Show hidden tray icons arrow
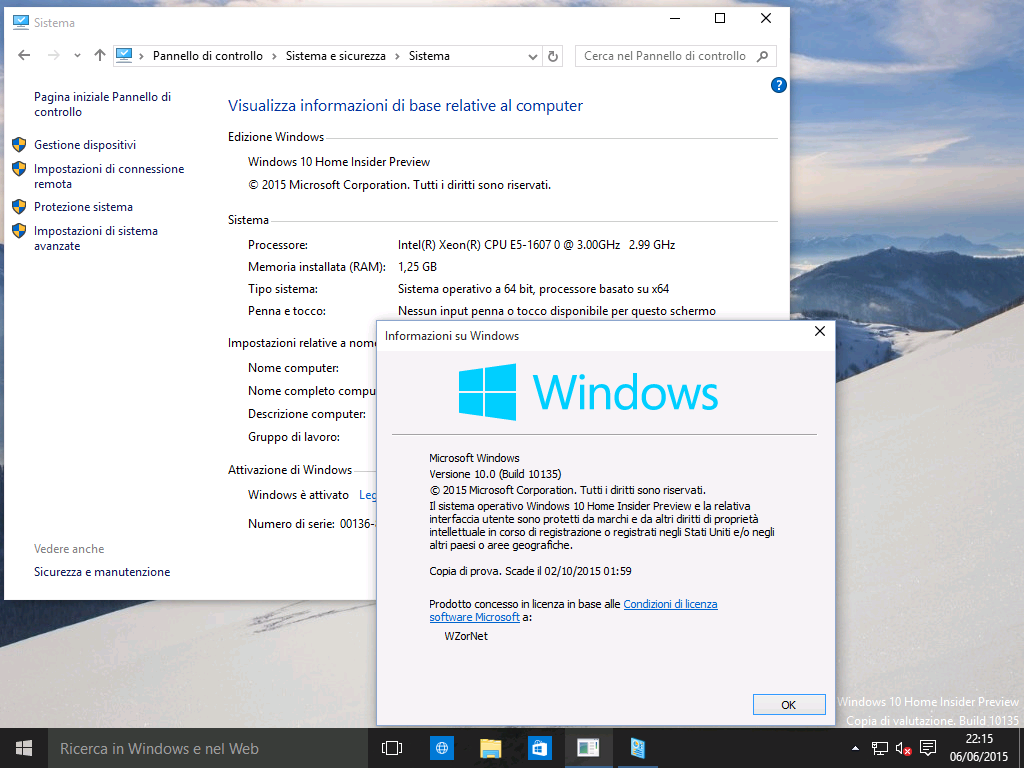 tap(856, 748)
